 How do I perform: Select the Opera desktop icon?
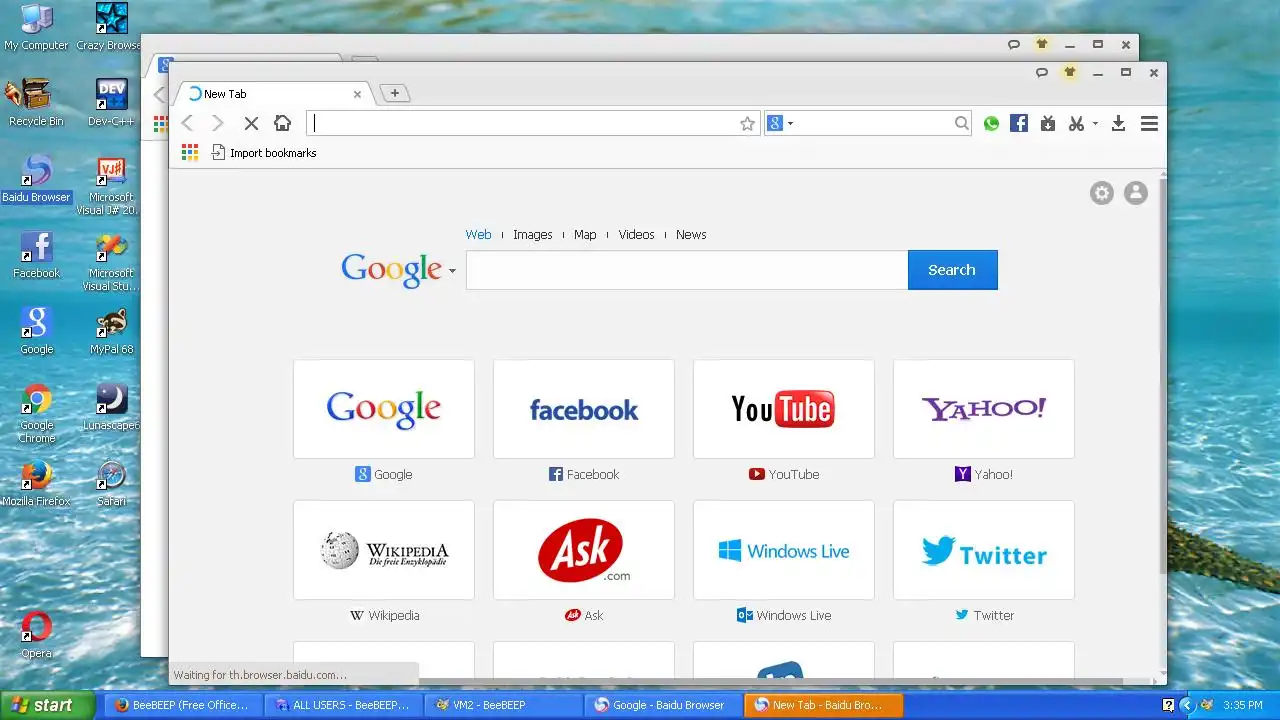tap(36, 635)
